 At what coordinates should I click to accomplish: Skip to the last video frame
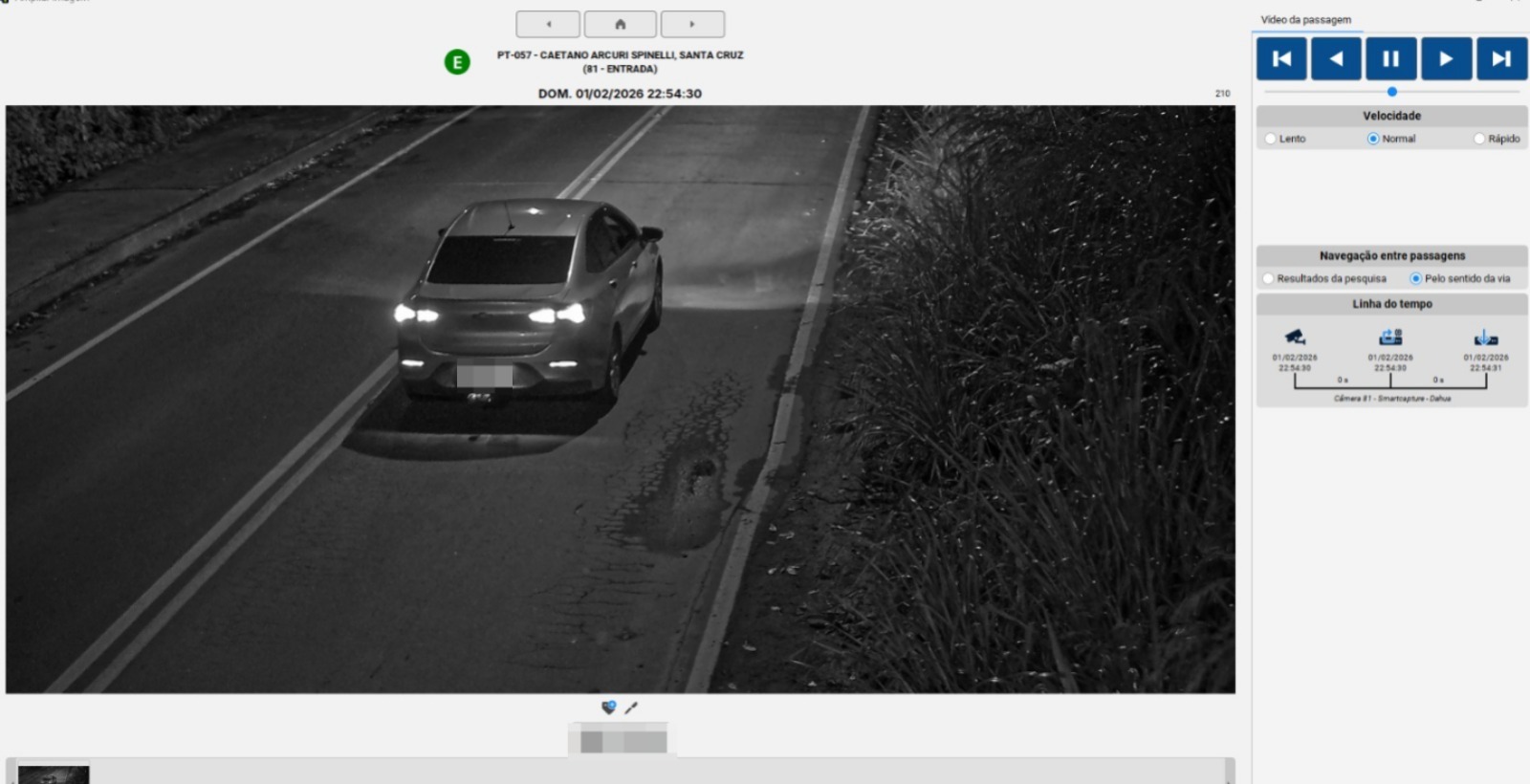click(x=1501, y=59)
